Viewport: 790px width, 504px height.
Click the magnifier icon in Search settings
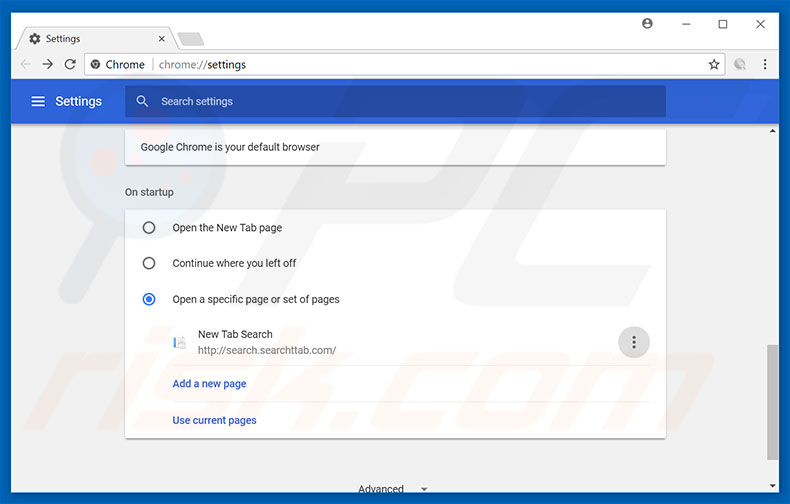click(x=143, y=101)
